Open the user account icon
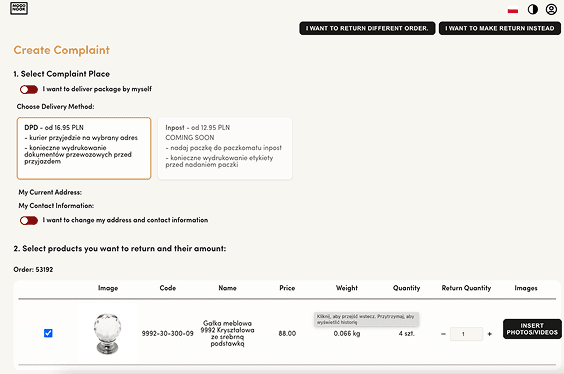 (x=551, y=9)
